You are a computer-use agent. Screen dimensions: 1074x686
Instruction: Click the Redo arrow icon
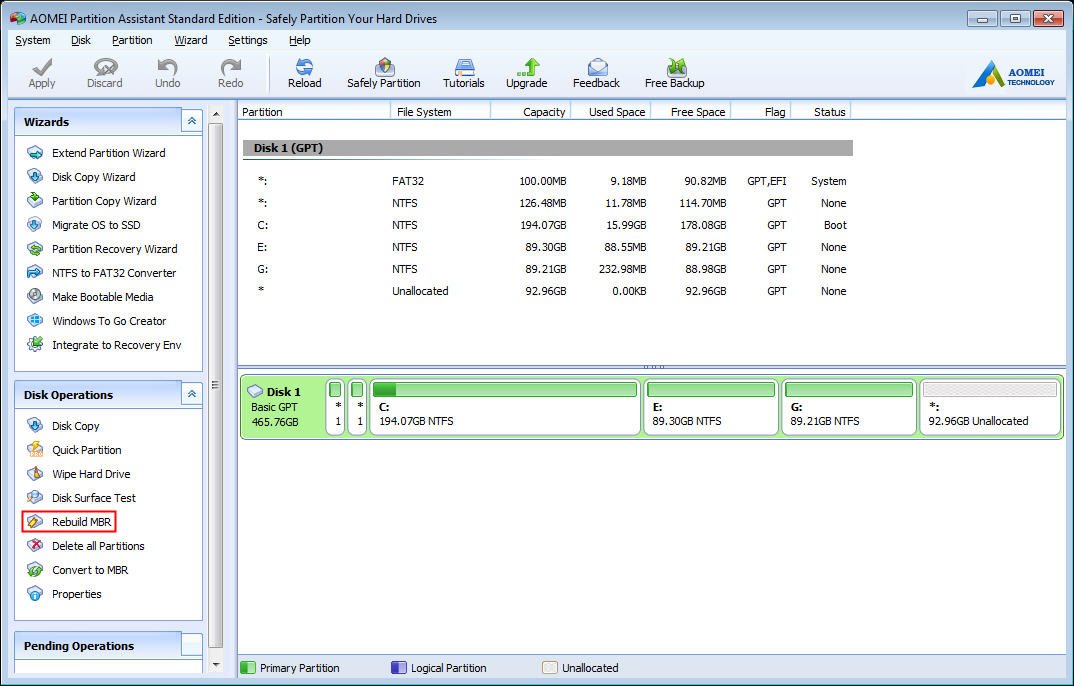pos(230,67)
